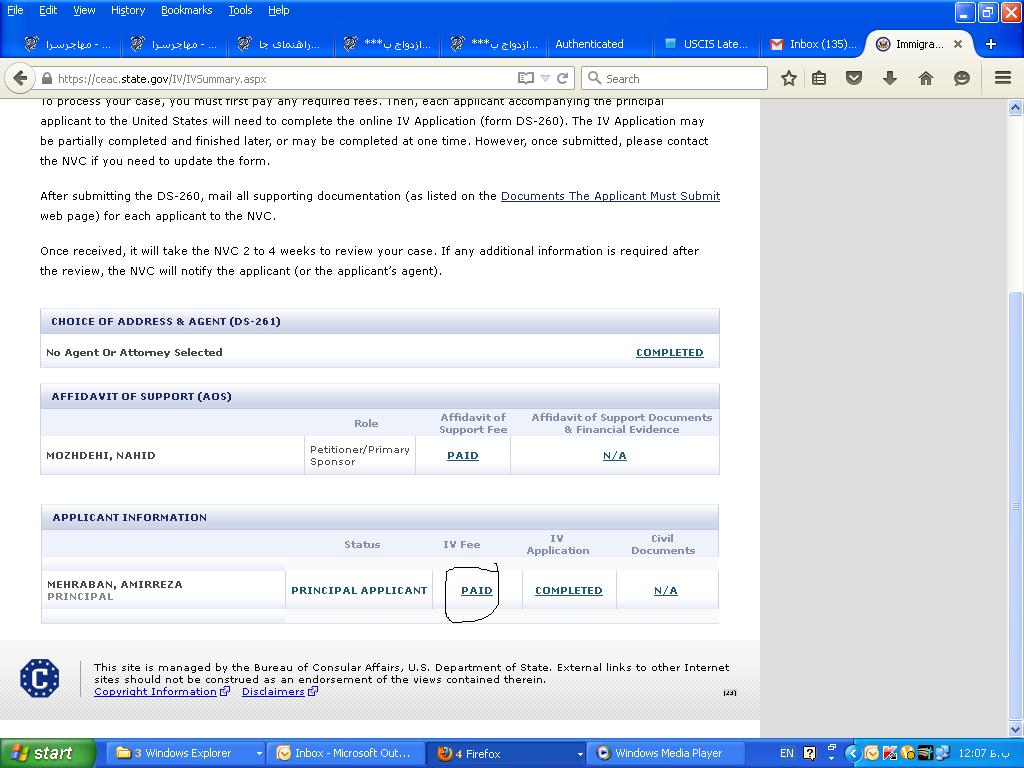Bookmark this page with the star icon

coord(789,78)
